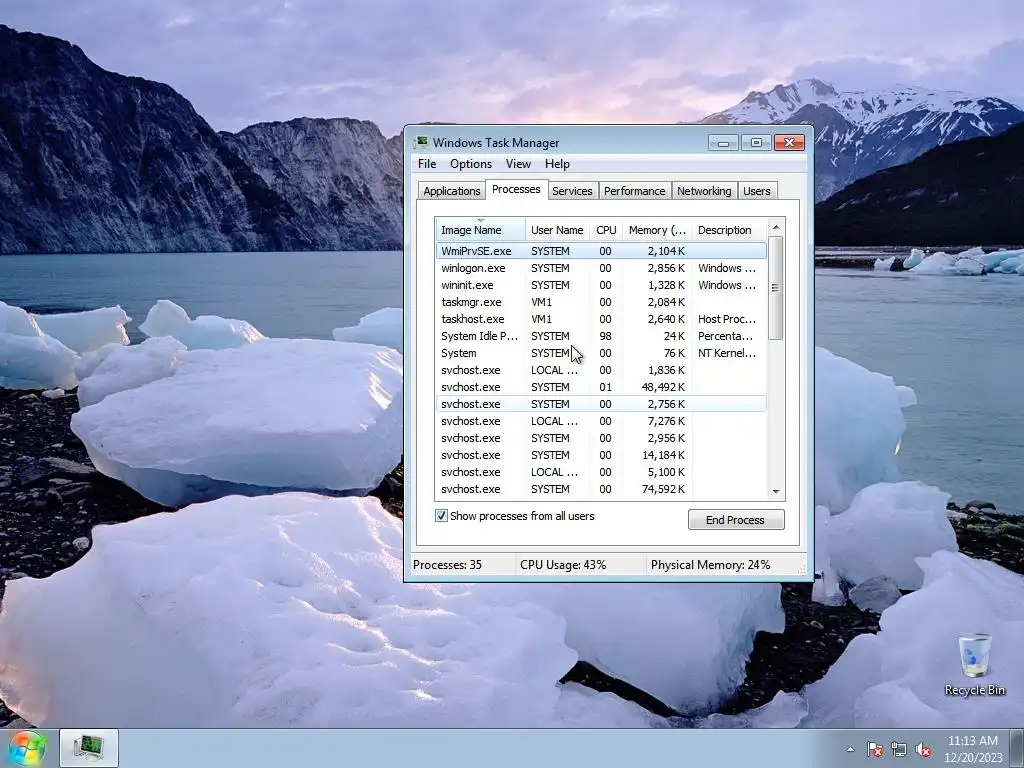Open the Help menu

tap(557, 164)
